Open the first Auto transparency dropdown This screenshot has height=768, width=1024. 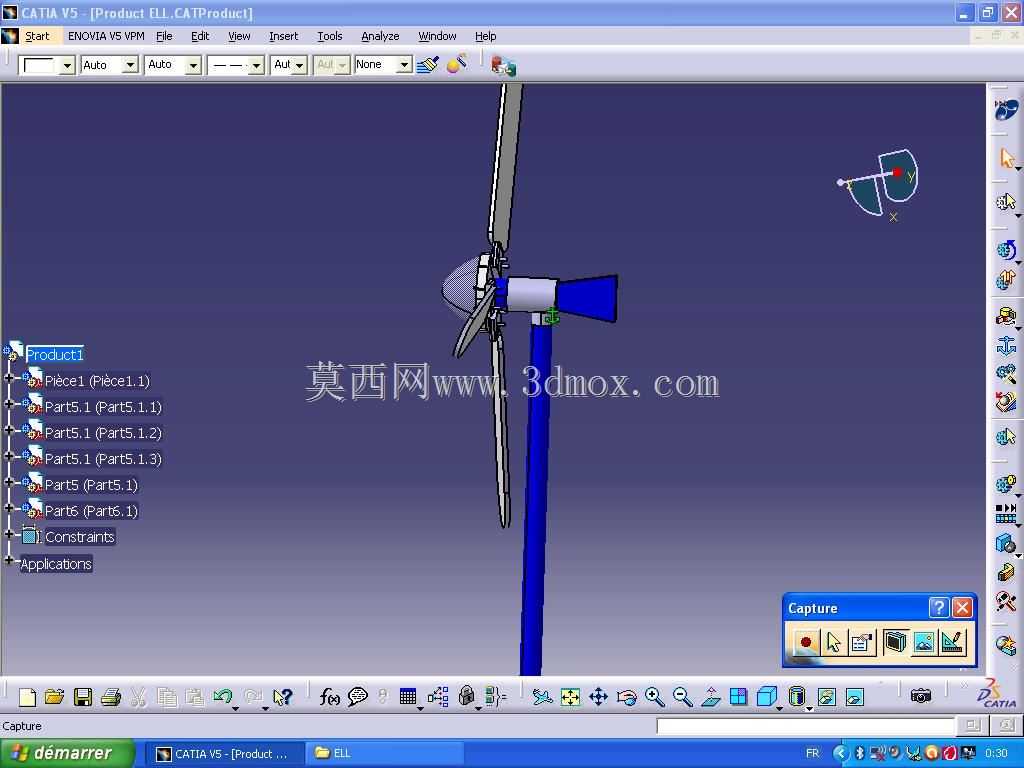click(x=131, y=65)
